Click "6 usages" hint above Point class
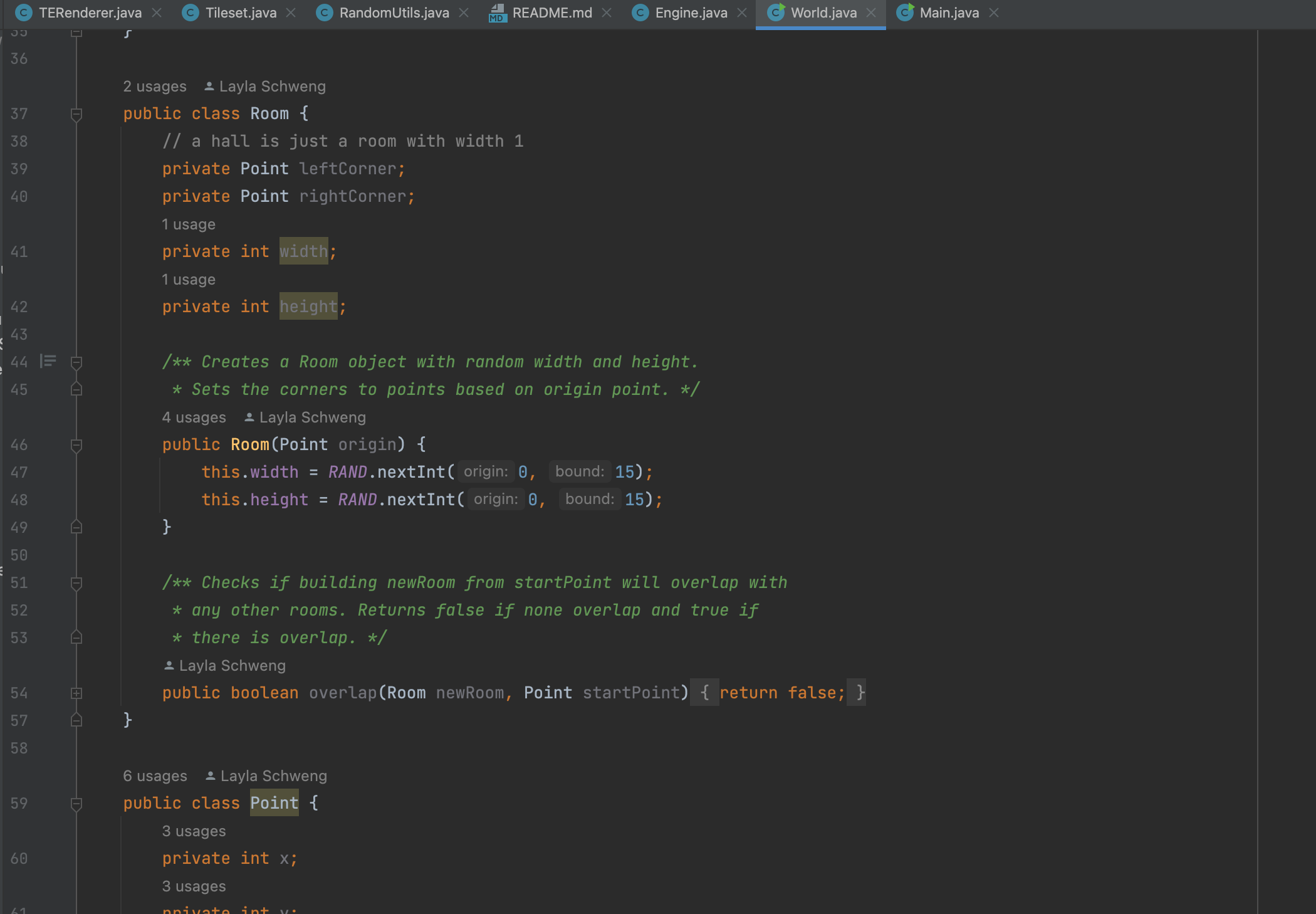The image size is (1316, 914). coord(155,776)
